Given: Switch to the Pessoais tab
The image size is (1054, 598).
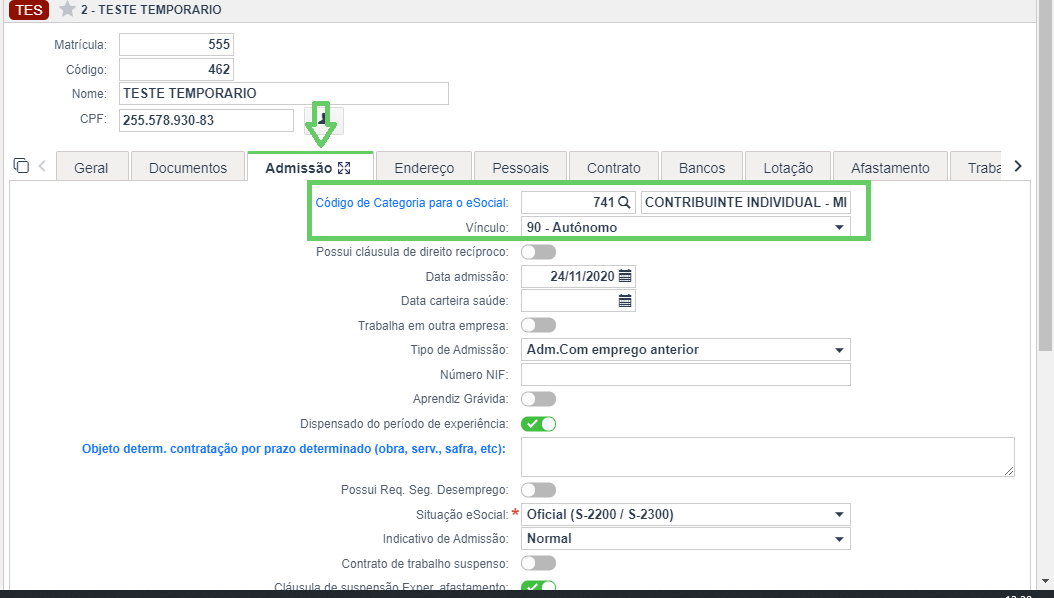Looking at the screenshot, I should [520, 167].
